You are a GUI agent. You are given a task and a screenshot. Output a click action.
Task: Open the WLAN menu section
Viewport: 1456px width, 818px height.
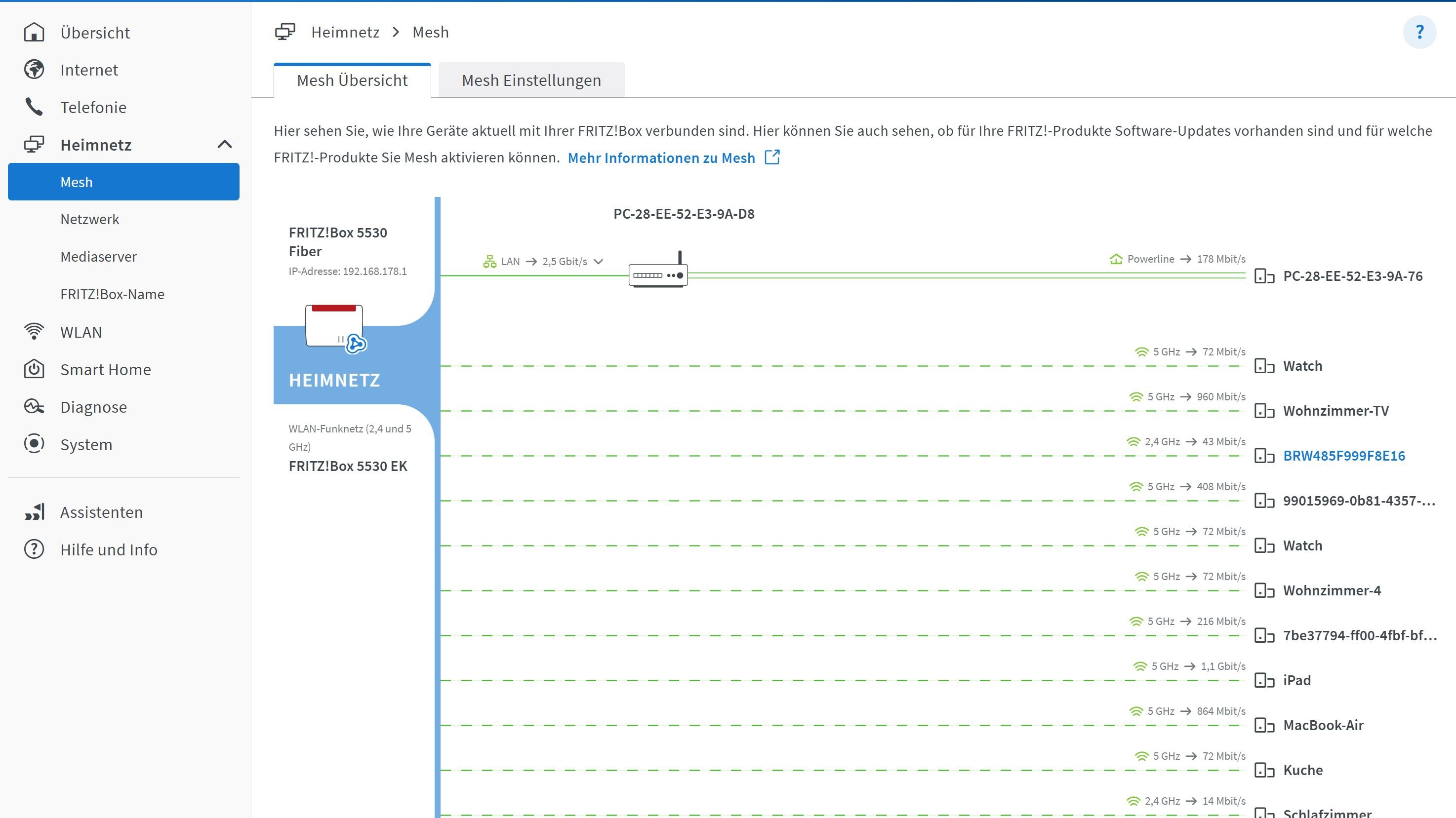point(81,332)
